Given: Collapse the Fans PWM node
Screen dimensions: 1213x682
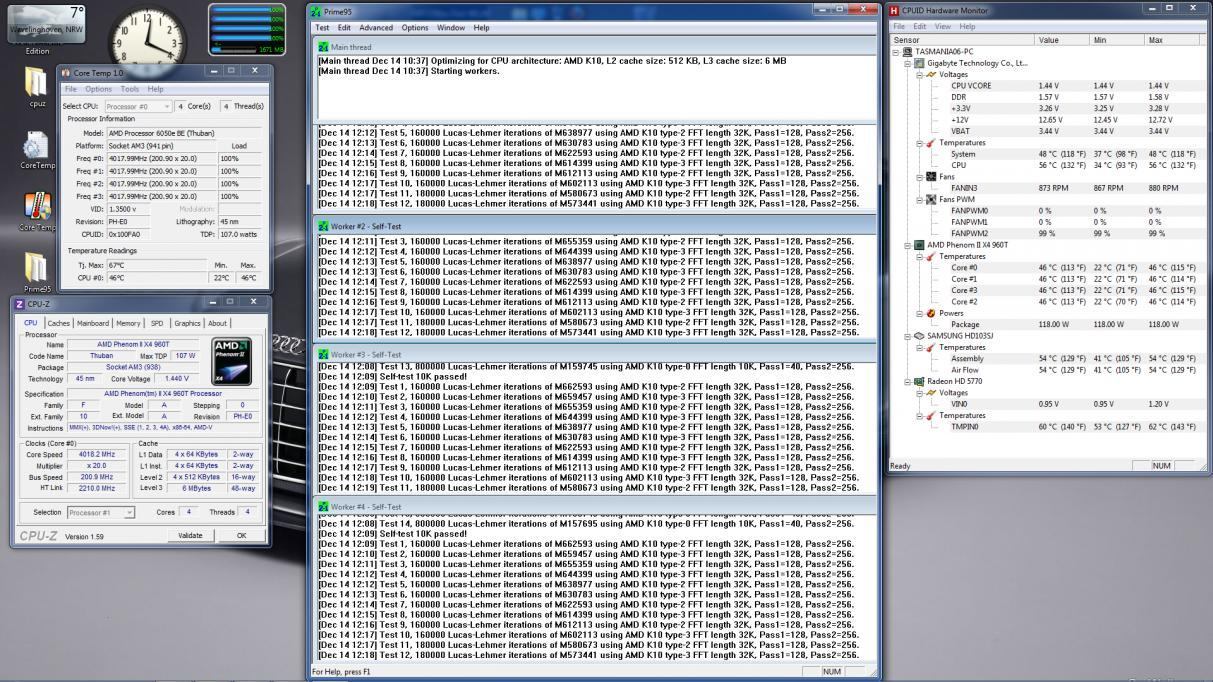Looking at the screenshot, I should click(x=920, y=199).
